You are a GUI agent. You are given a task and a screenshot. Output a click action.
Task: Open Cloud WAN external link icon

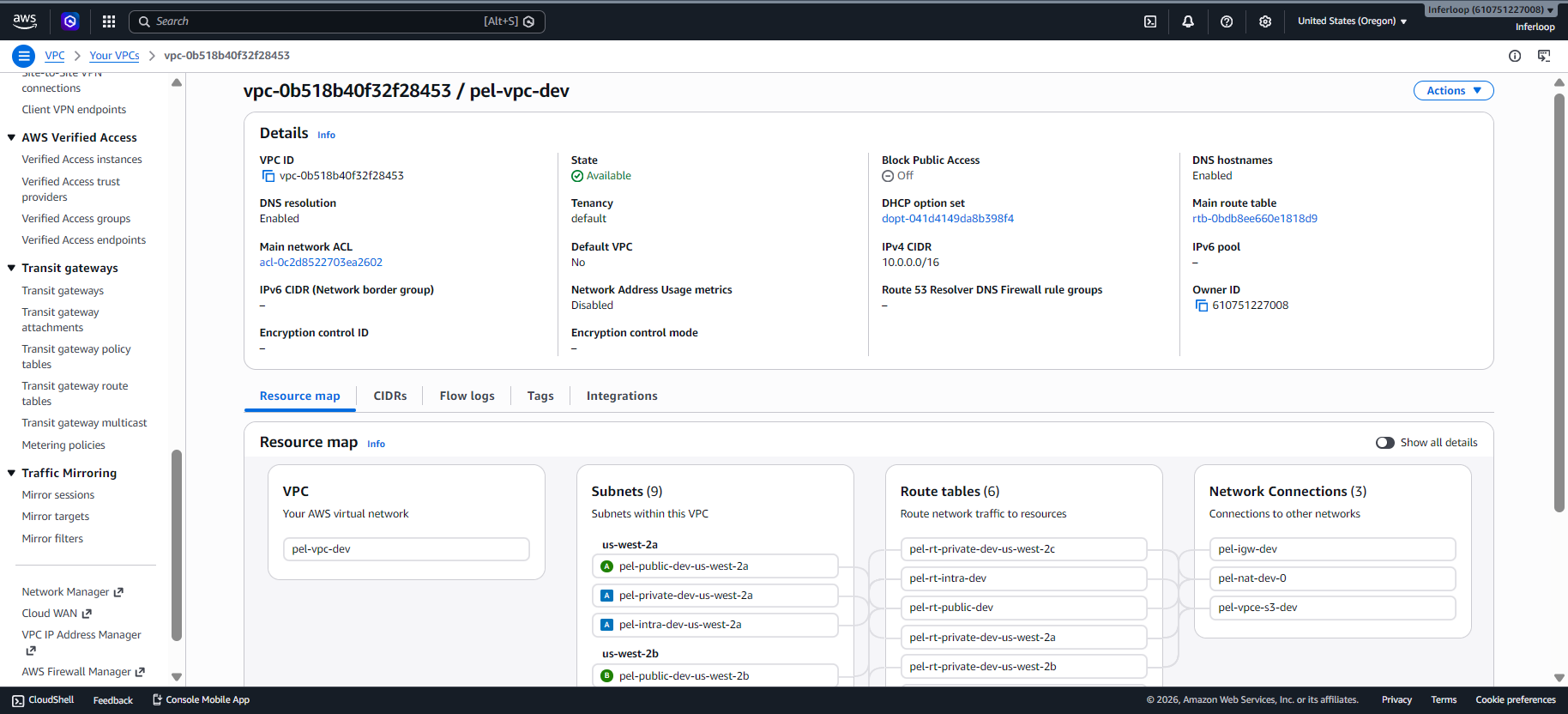coord(87,614)
